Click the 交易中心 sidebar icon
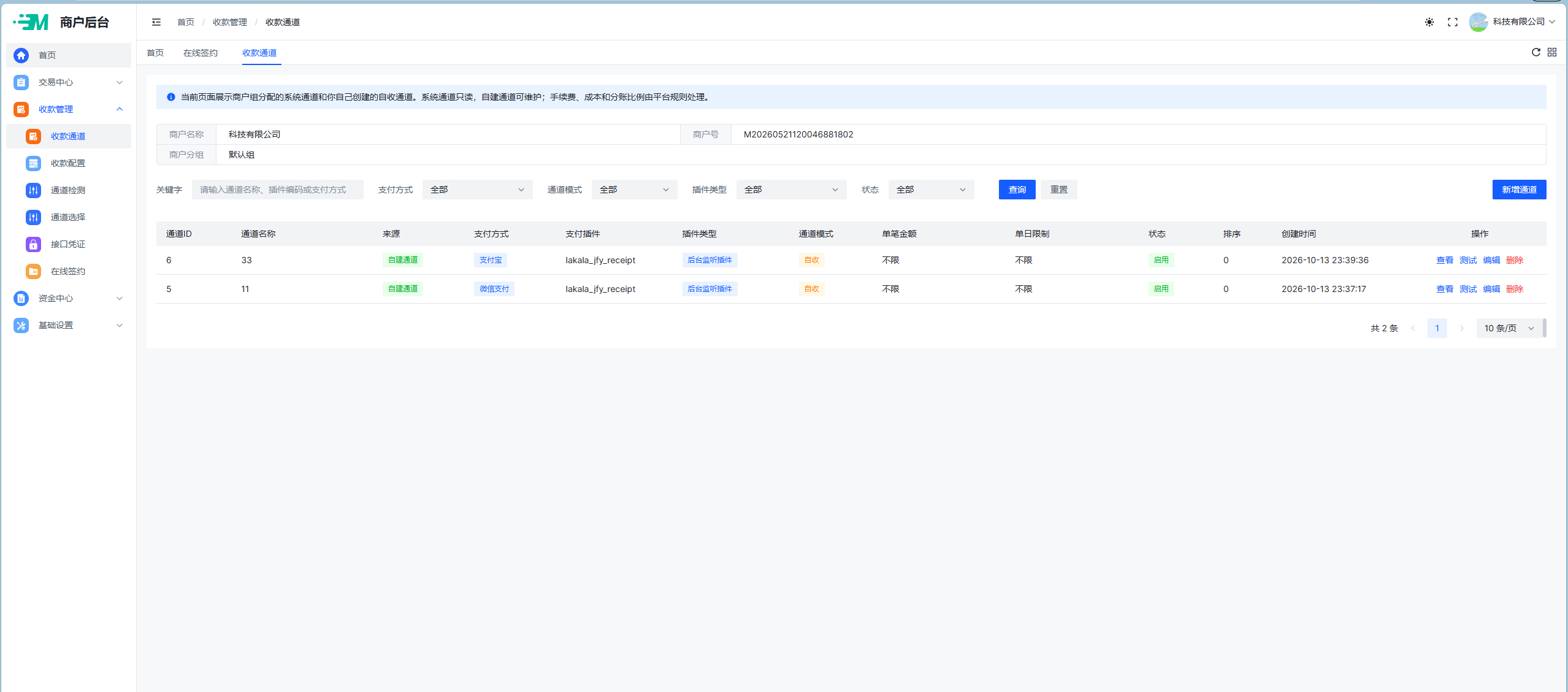 tap(21, 82)
